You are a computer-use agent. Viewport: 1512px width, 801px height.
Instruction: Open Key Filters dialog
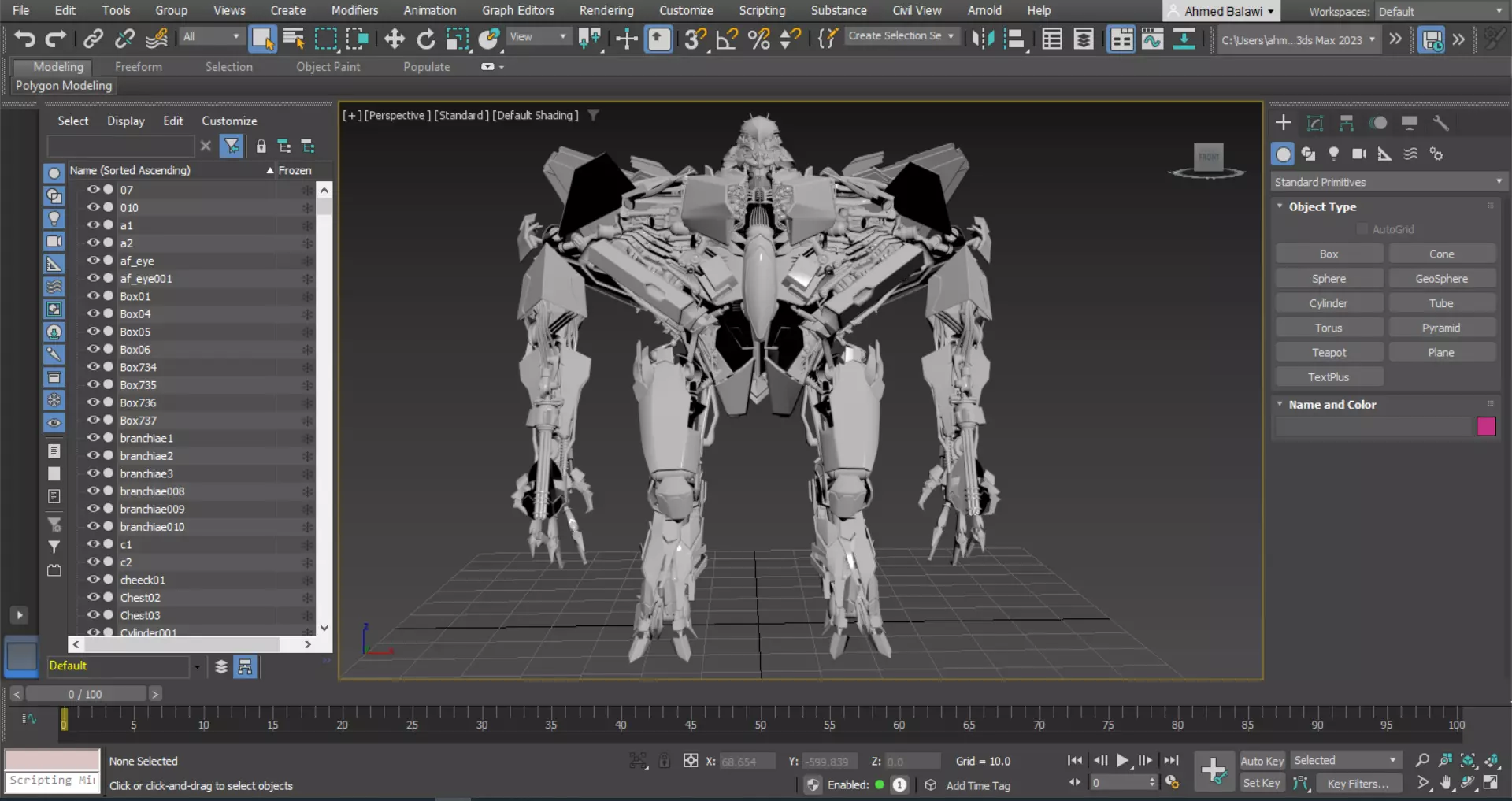(1358, 783)
